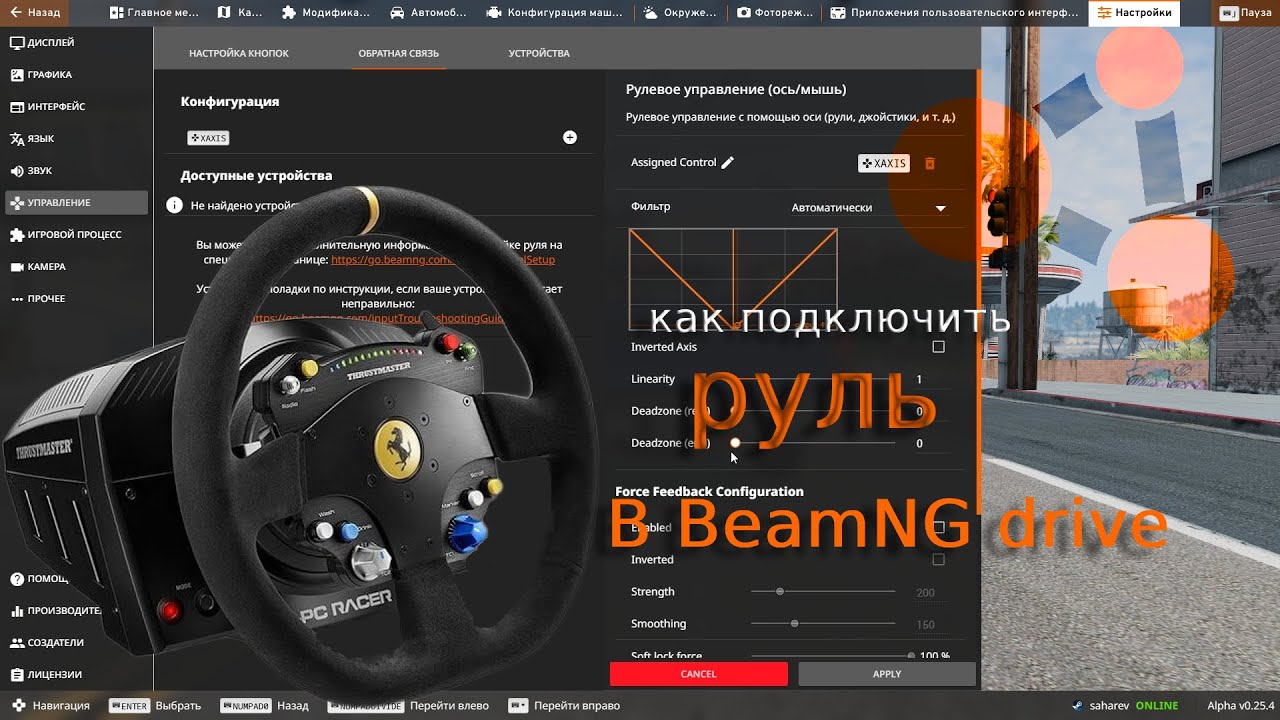Toggle Force Feedback Inverted checkbox

[938, 559]
